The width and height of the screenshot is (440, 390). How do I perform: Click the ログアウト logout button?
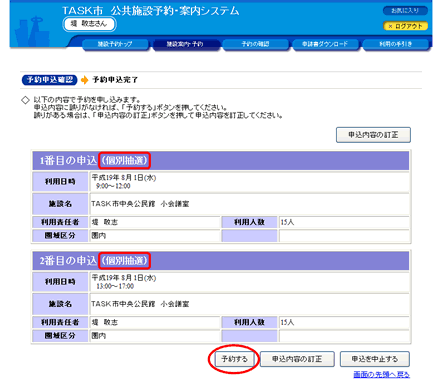tap(405, 26)
